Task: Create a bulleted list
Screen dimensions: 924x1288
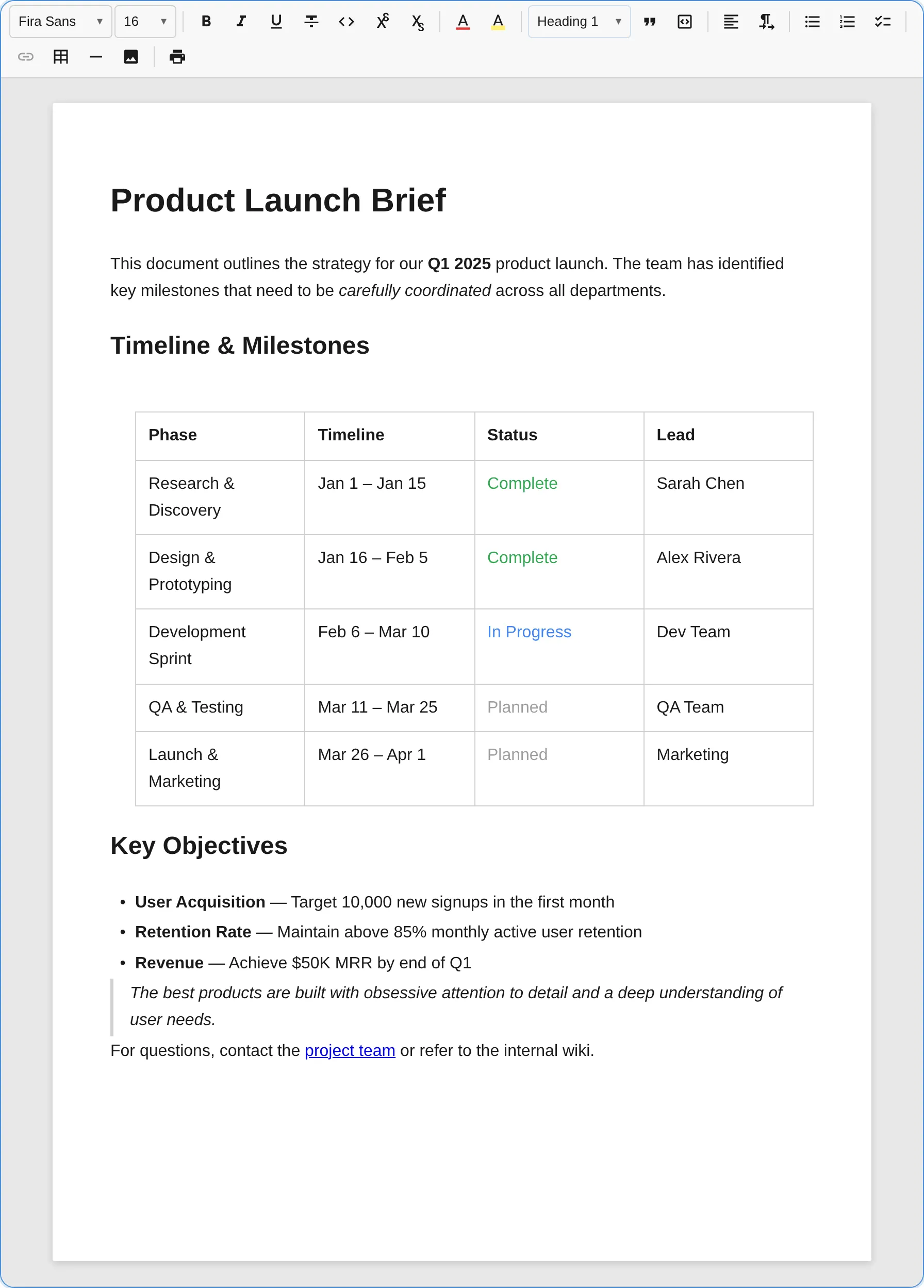Action: [x=812, y=22]
